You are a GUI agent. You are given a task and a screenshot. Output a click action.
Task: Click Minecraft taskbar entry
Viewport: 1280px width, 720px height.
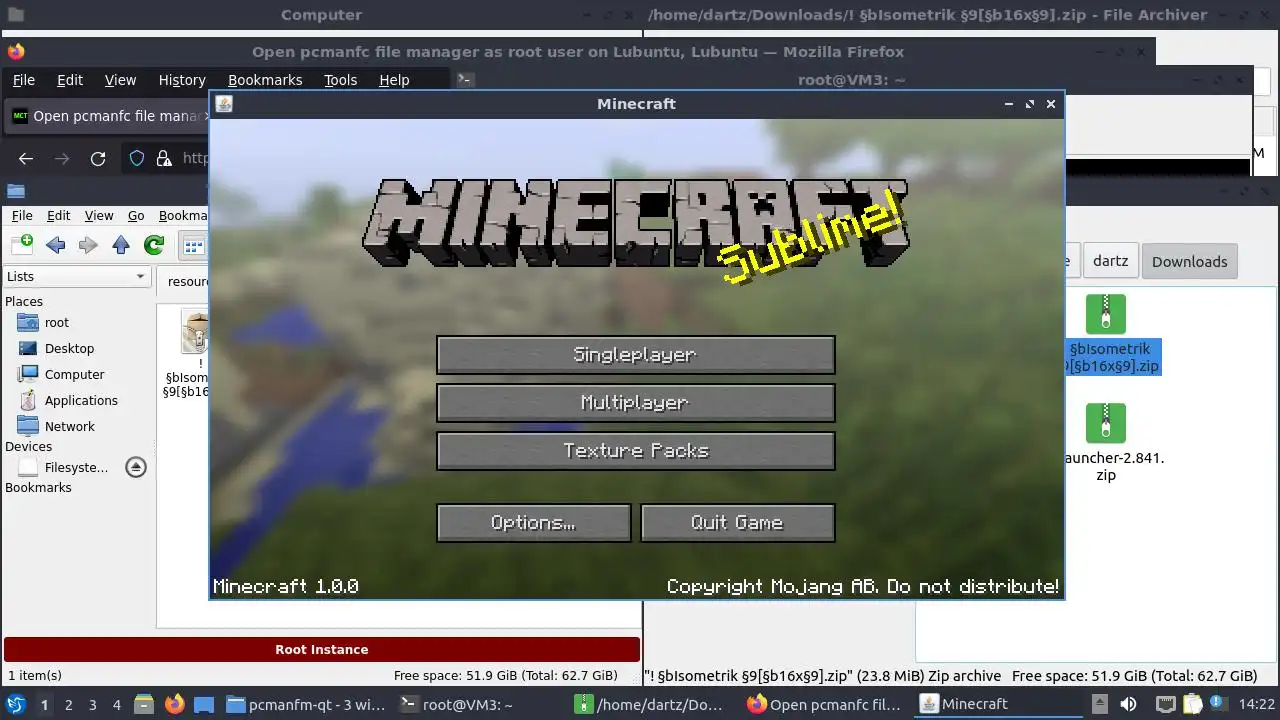(x=999, y=704)
